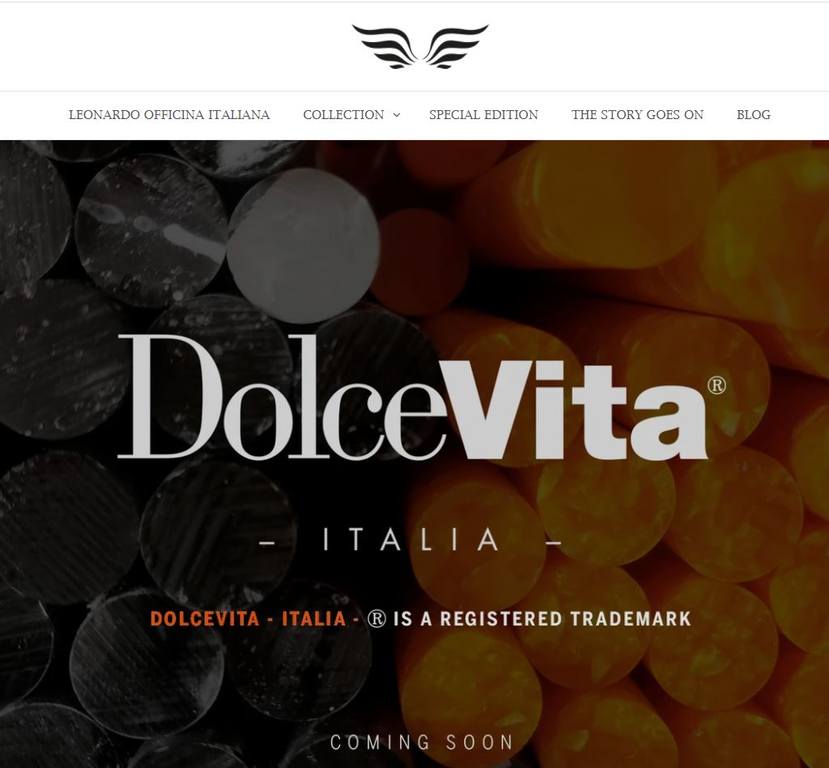Click the ITALIA text under the logo
The height and width of the screenshot is (768, 829).
click(x=411, y=540)
